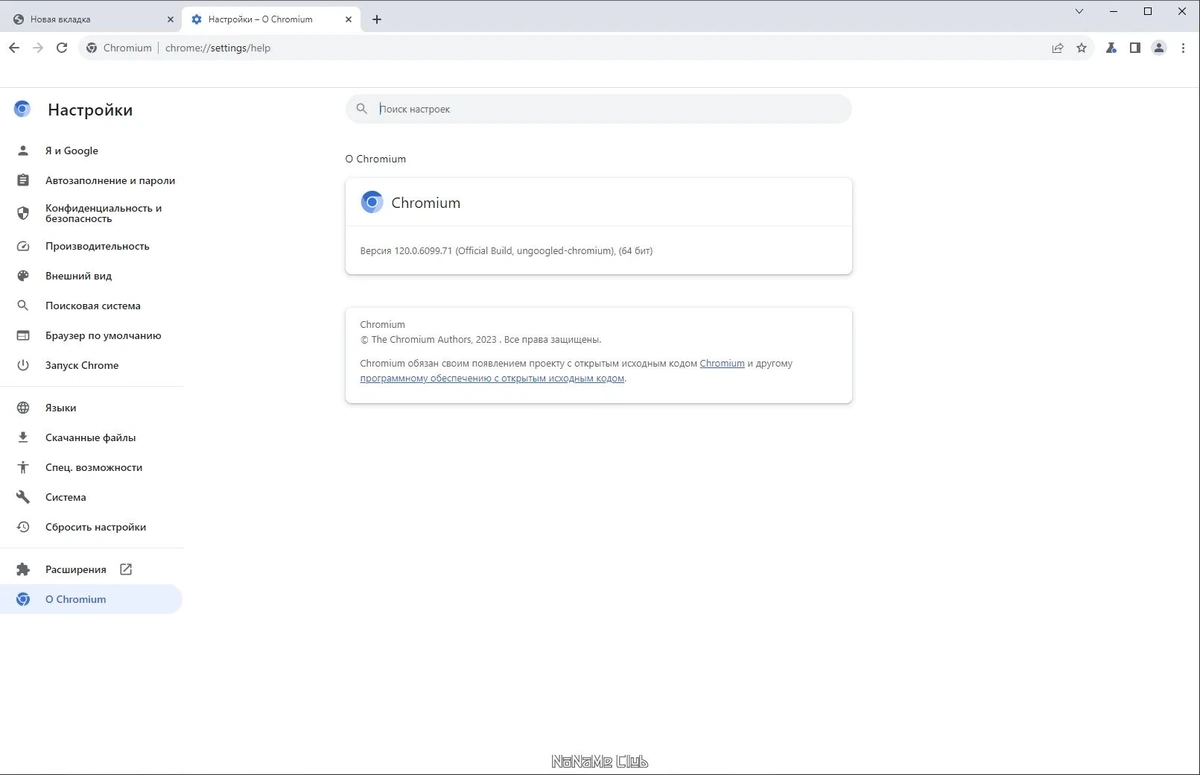Click the address bar URL chrome://settings/help
Viewport: 1200px width, 775px height.
click(218, 48)
